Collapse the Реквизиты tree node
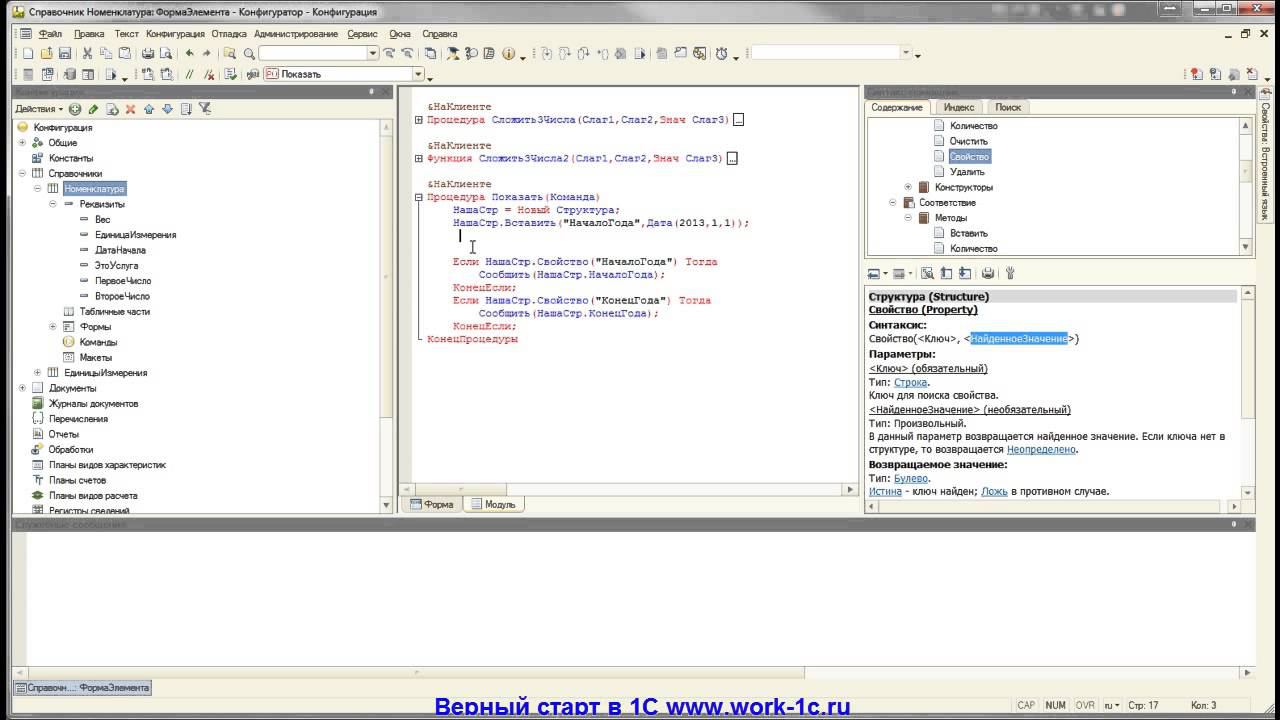1280x720 pixels. 53,204
